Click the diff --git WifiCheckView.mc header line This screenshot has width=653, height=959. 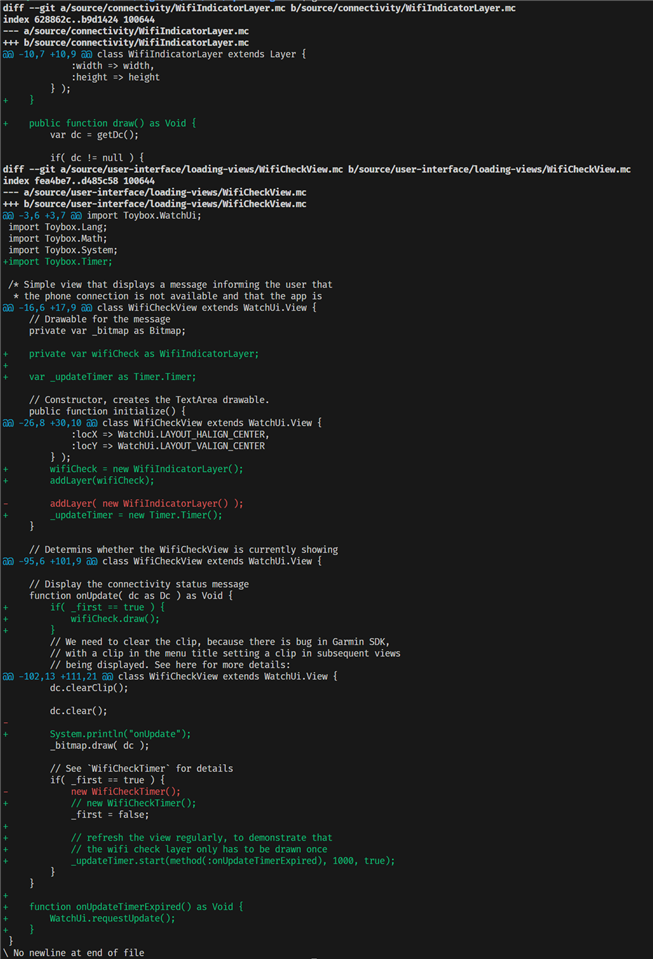tap(316, 169)
